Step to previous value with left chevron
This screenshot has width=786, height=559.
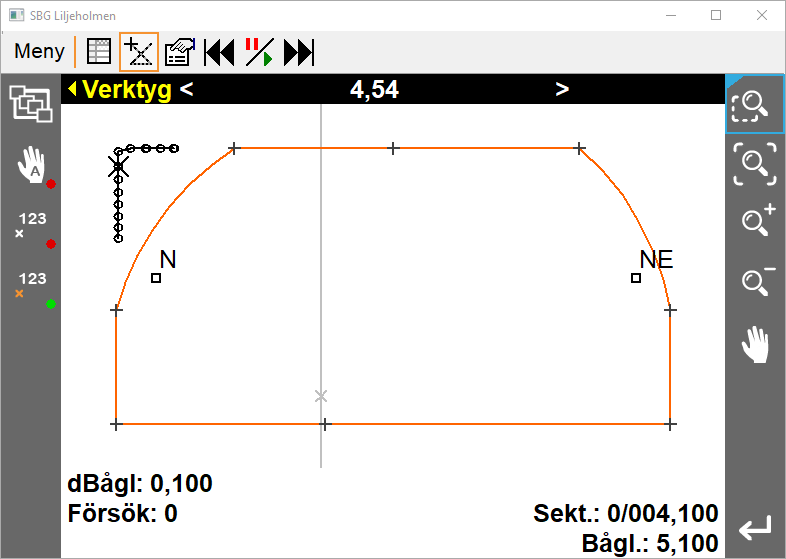[187, 90]
